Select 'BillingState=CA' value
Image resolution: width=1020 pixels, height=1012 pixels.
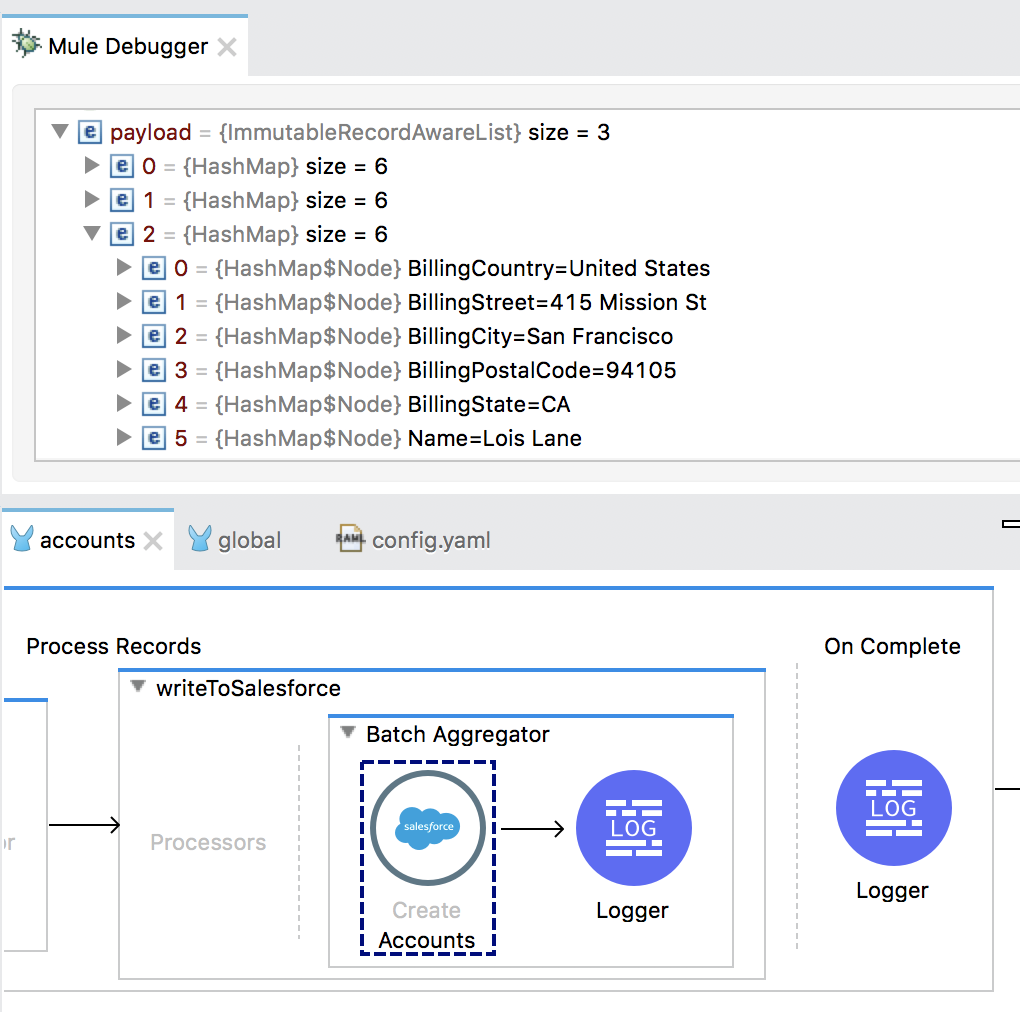tap(489, 405)
